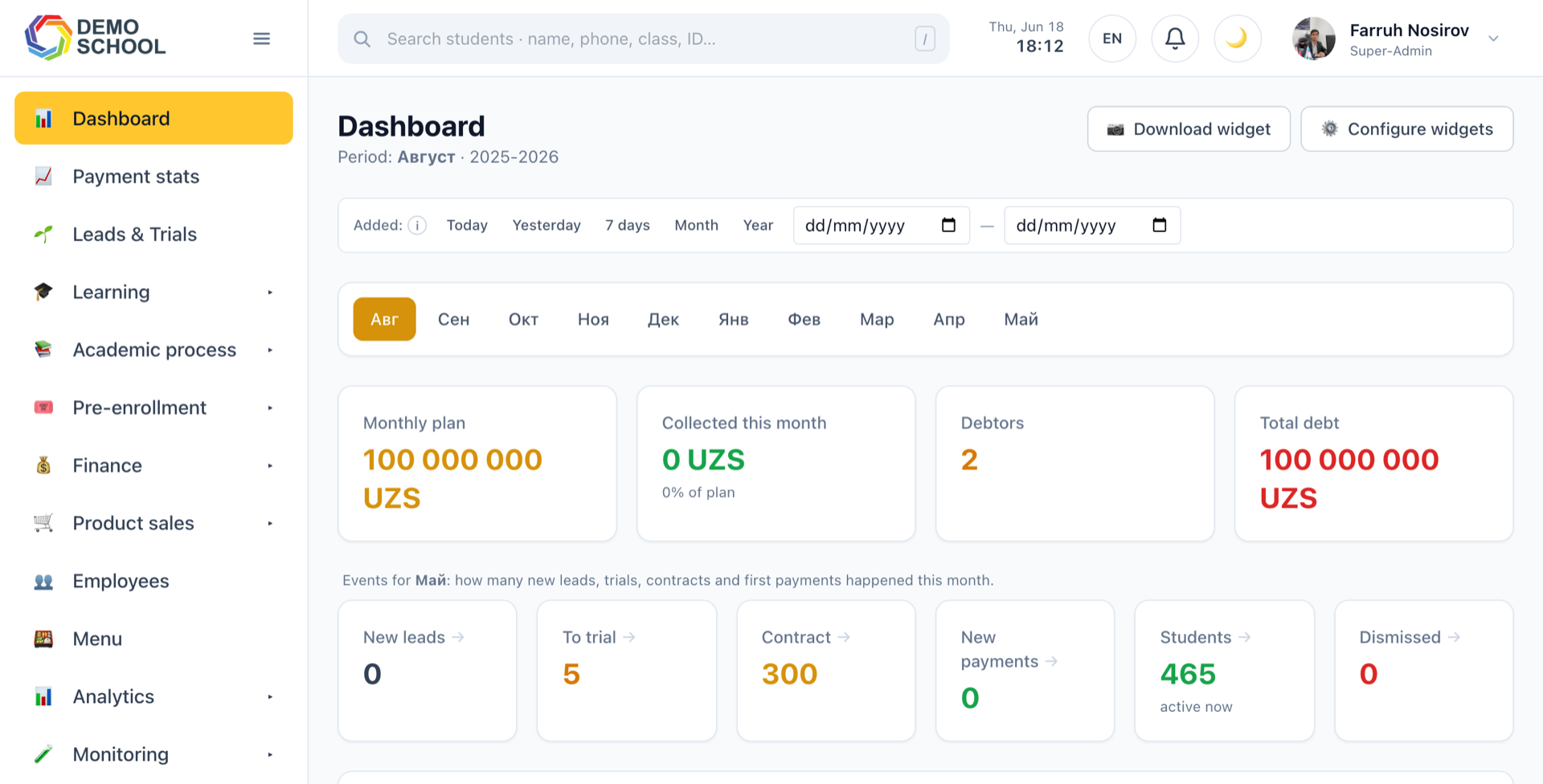Go to Leads & Trials

(153, 234)
